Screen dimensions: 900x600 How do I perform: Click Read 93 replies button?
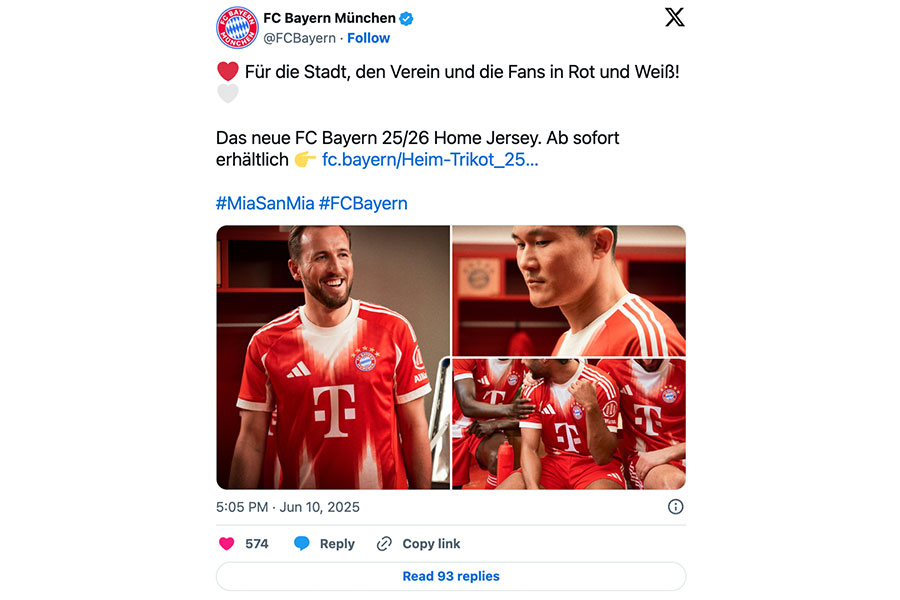pos(451,576)
